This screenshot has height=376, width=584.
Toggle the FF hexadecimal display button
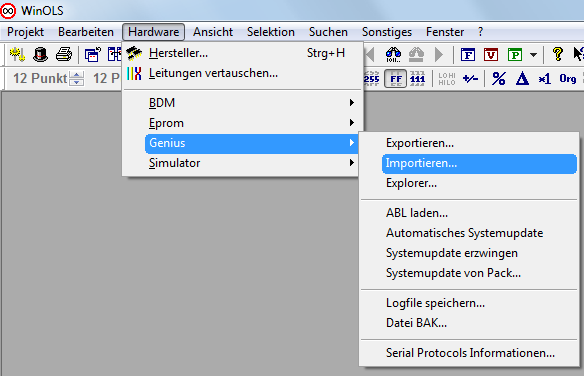[x=396, y=79]
